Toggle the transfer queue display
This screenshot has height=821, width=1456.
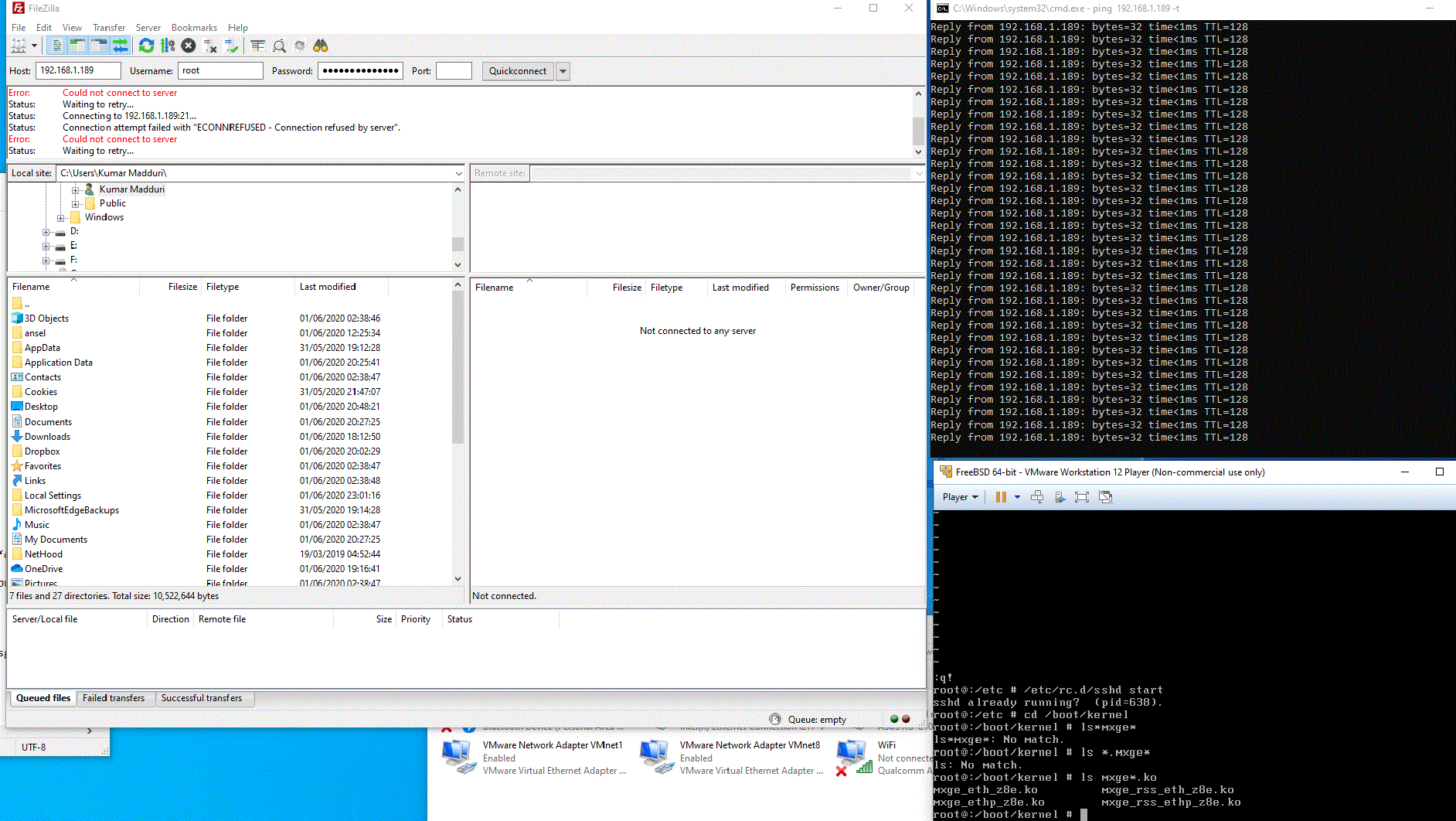click(120, 46)
